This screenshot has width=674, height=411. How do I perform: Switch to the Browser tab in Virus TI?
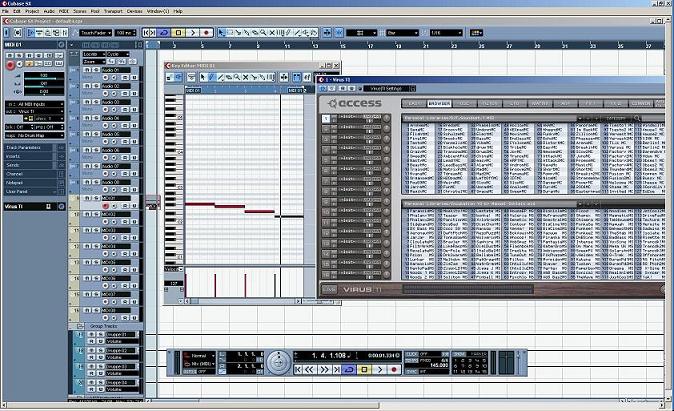(x=439, y=104)
